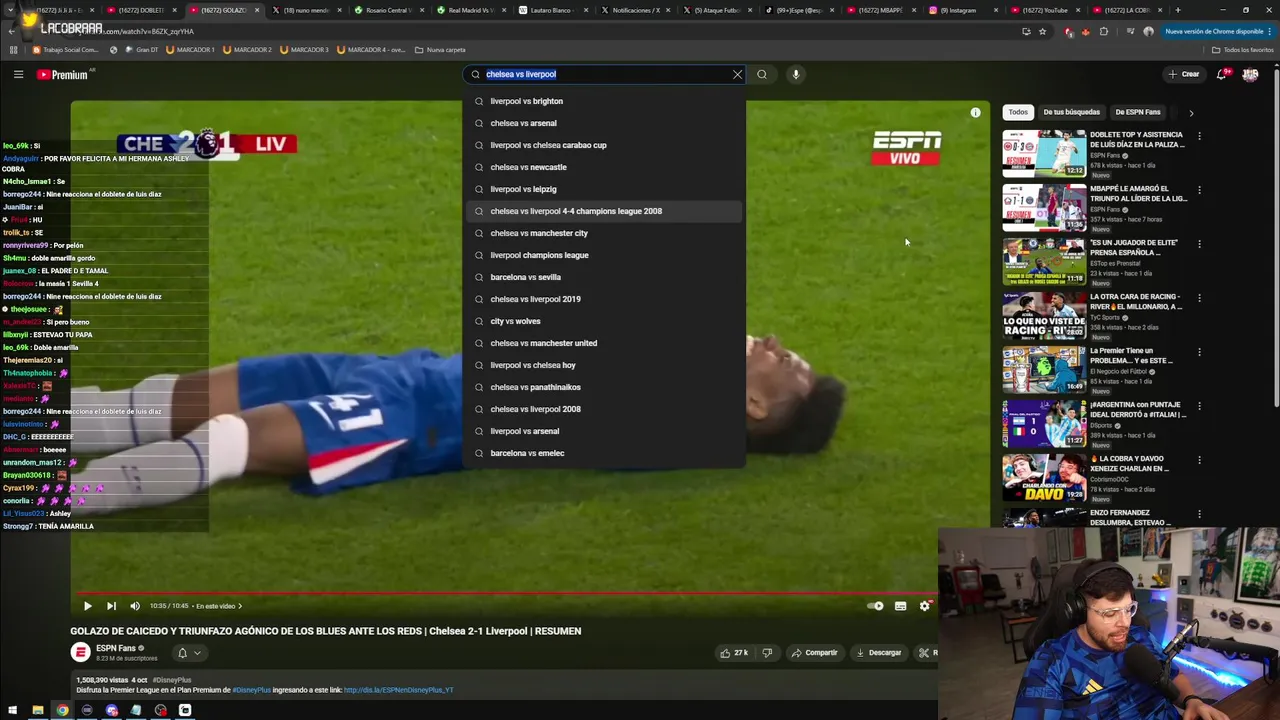1280x720 pixels.
Task: Go to YouTube Premium home logo
Action: coord(63,74)
